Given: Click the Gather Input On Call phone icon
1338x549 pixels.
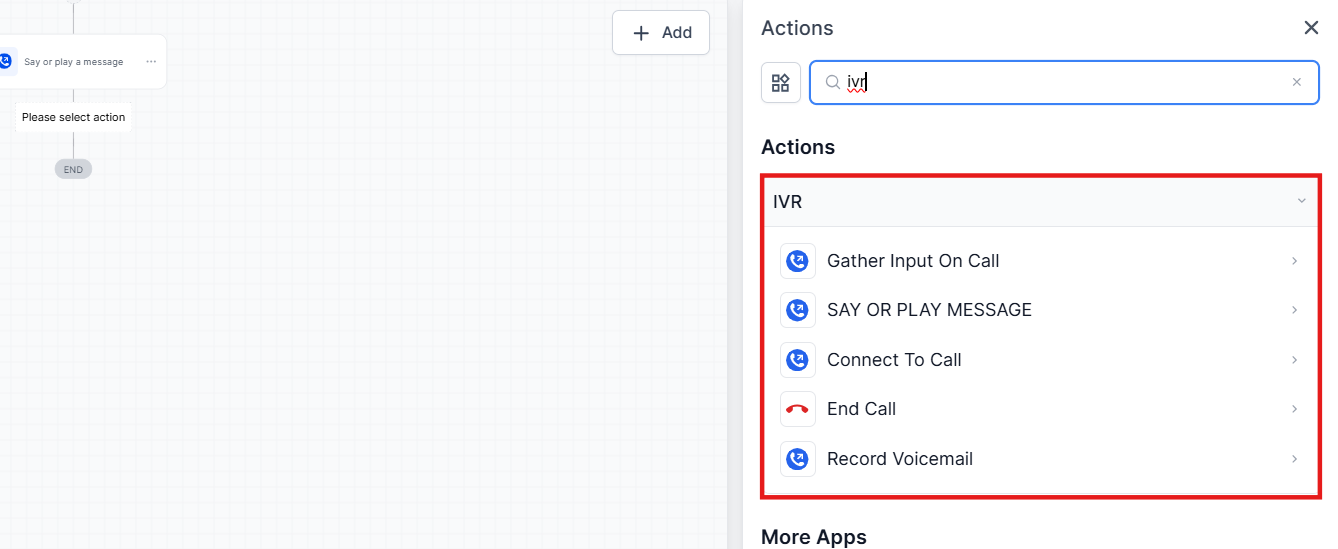Looking at the screenshot, I should pos(797,261).
